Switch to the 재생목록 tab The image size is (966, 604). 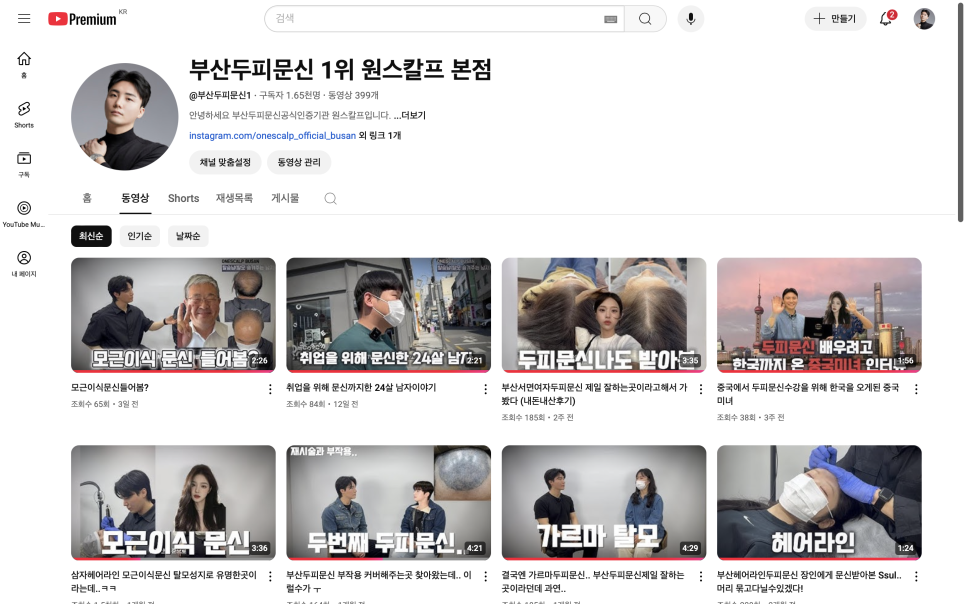(234, 198)
